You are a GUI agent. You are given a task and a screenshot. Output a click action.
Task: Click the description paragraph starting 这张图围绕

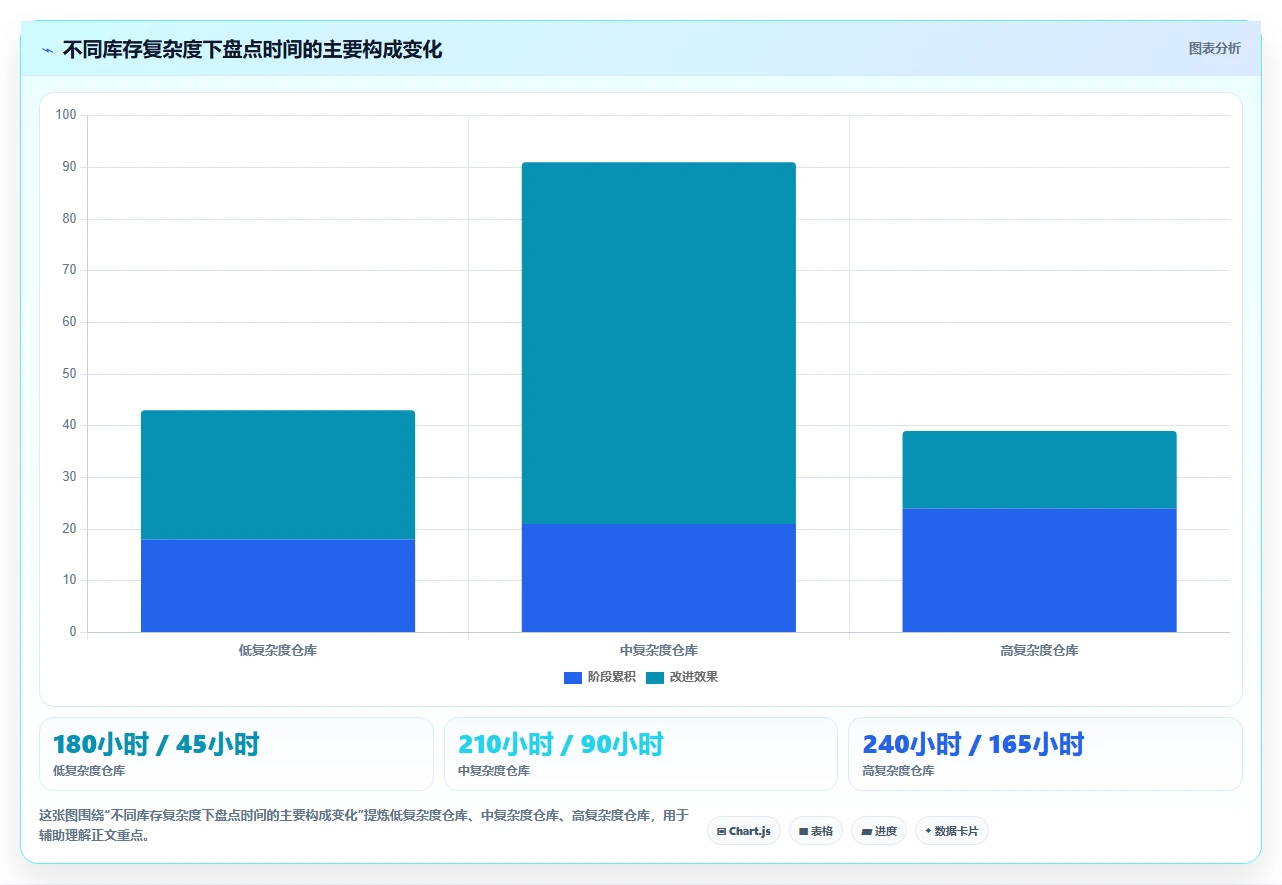click(x=364, y=825)
